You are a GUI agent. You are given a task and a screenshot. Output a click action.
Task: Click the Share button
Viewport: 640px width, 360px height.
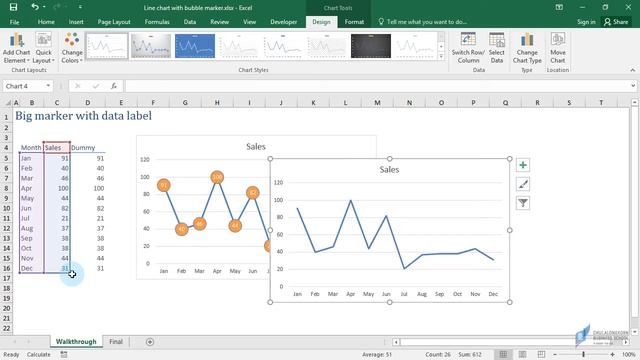tap(616, 22)
